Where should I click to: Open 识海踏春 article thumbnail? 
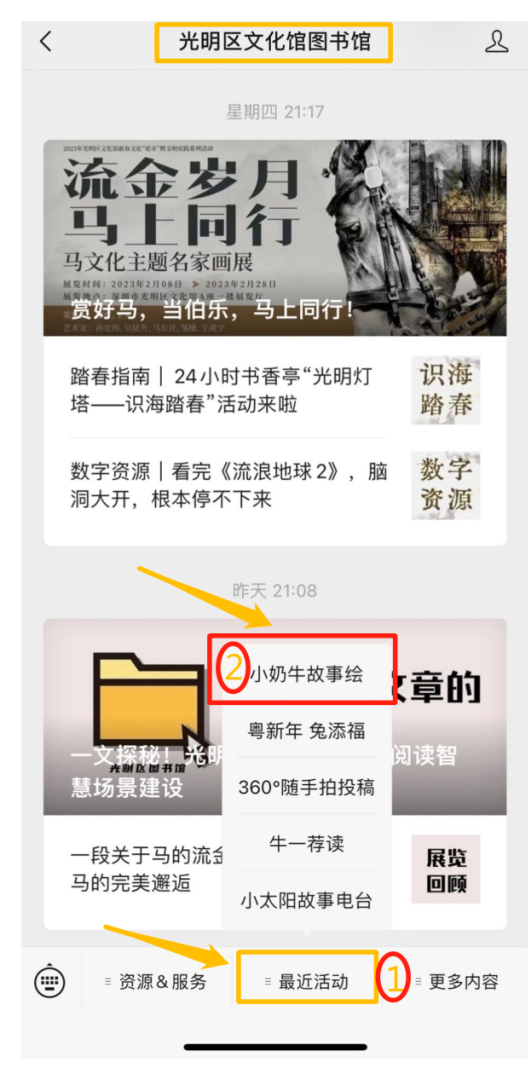coord(446,390)
